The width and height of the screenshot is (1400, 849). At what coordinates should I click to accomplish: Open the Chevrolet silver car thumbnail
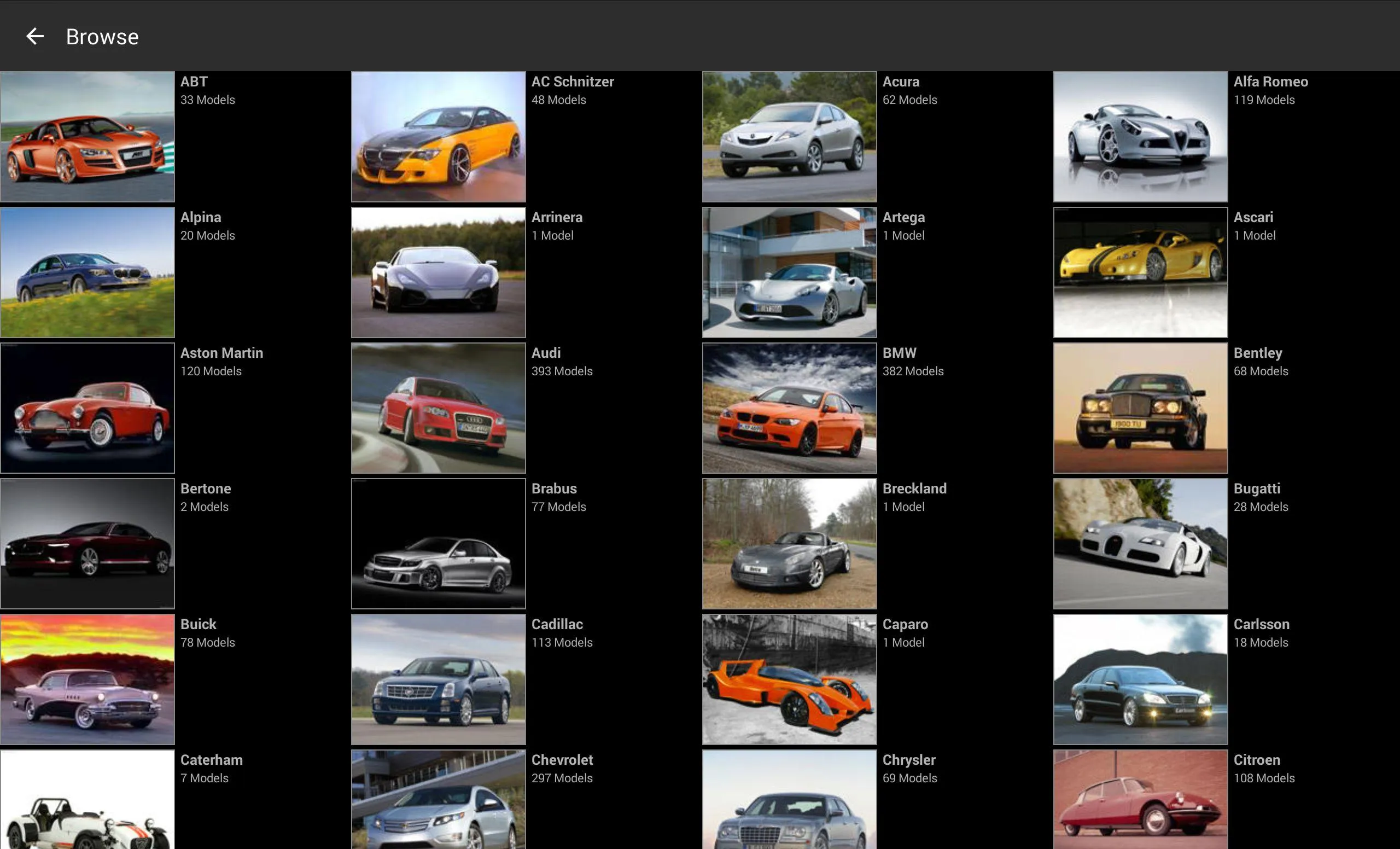tap(439, 800)
